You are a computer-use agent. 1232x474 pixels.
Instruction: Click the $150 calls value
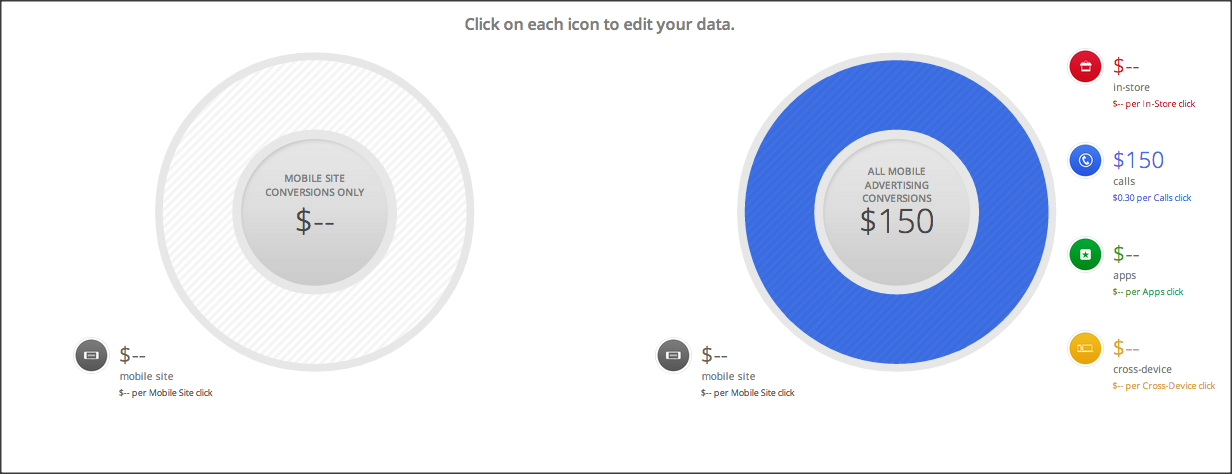(1138, 160)
